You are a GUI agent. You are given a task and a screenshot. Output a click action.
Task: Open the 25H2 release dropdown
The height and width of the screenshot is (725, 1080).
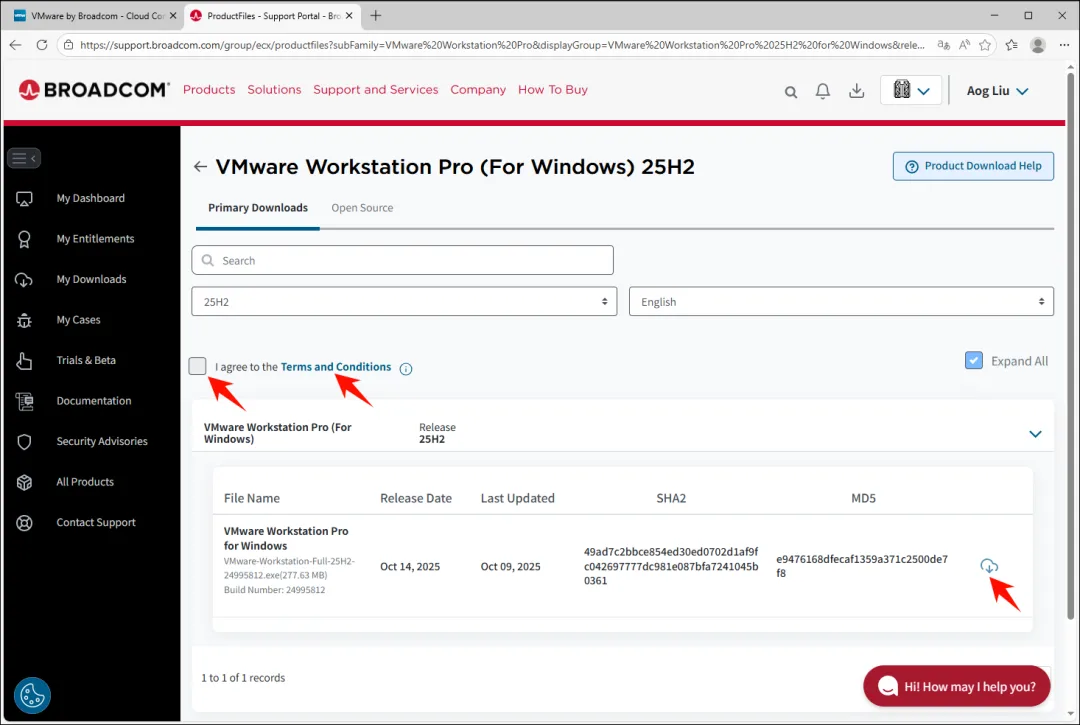[404, 302]
